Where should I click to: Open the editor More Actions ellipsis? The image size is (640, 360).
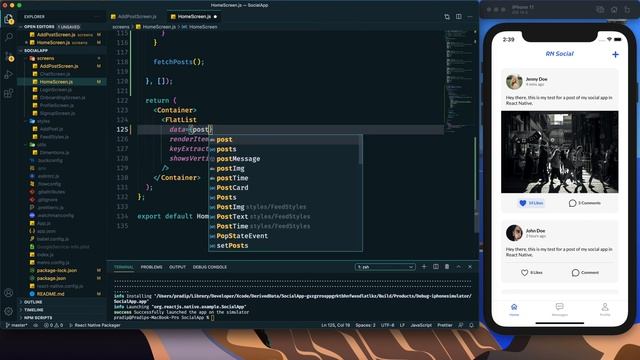coord(470,17)
